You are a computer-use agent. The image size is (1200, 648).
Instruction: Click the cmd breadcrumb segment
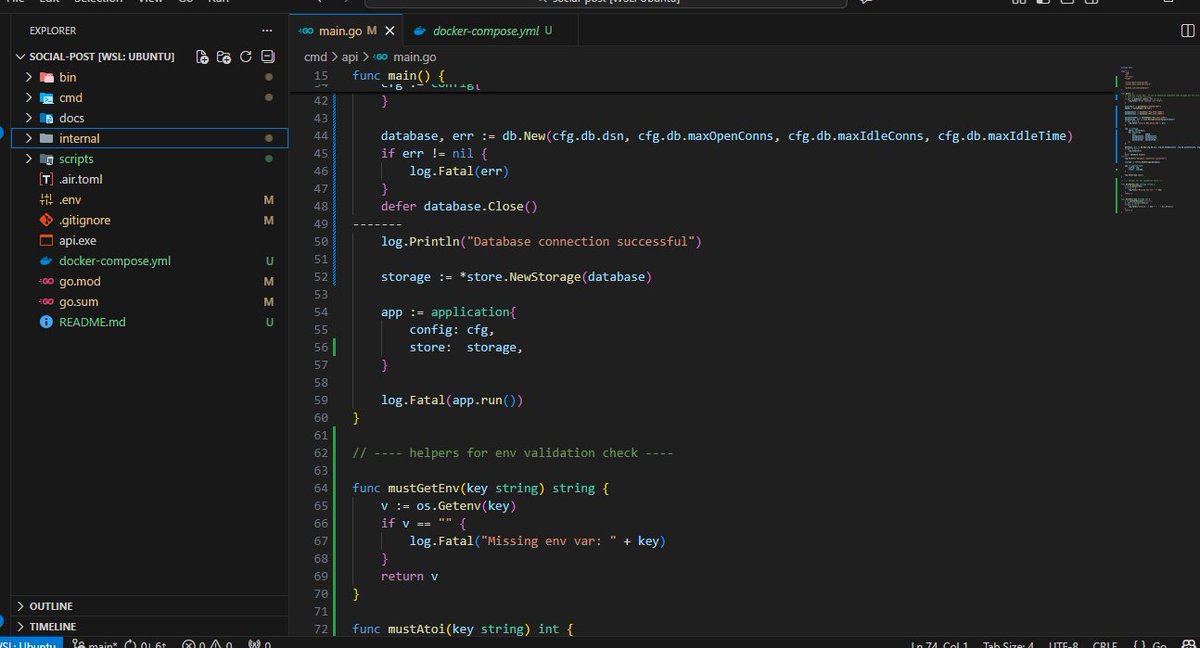[315, 57]
